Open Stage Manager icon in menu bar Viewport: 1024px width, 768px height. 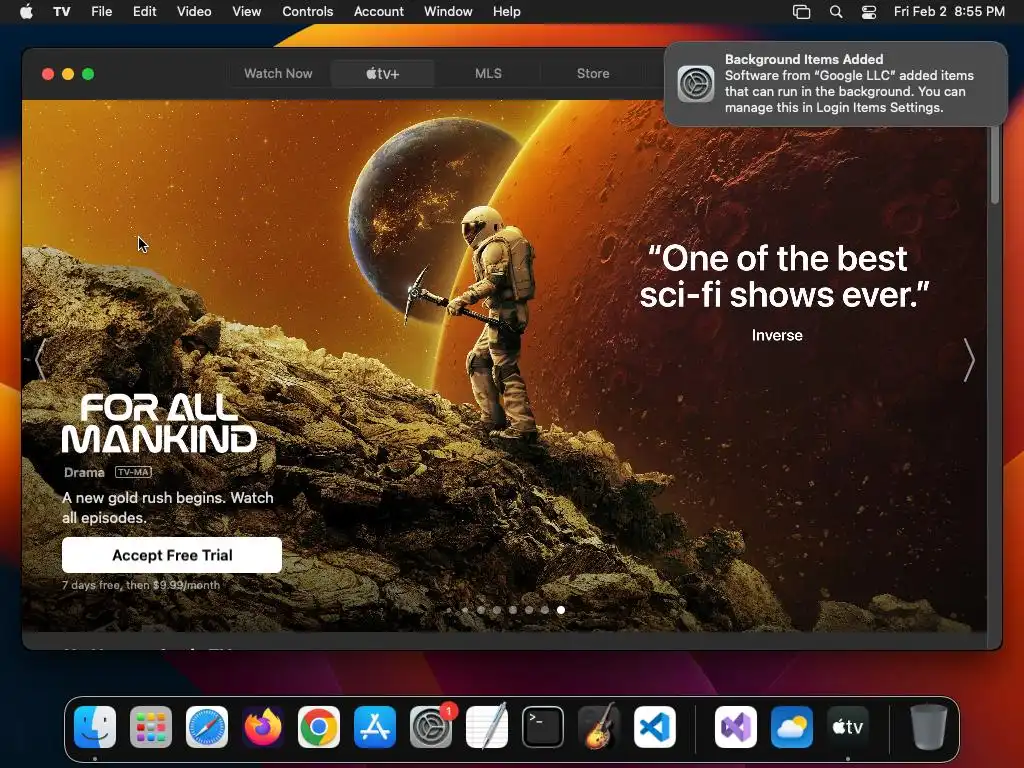(x=801, y=11)
